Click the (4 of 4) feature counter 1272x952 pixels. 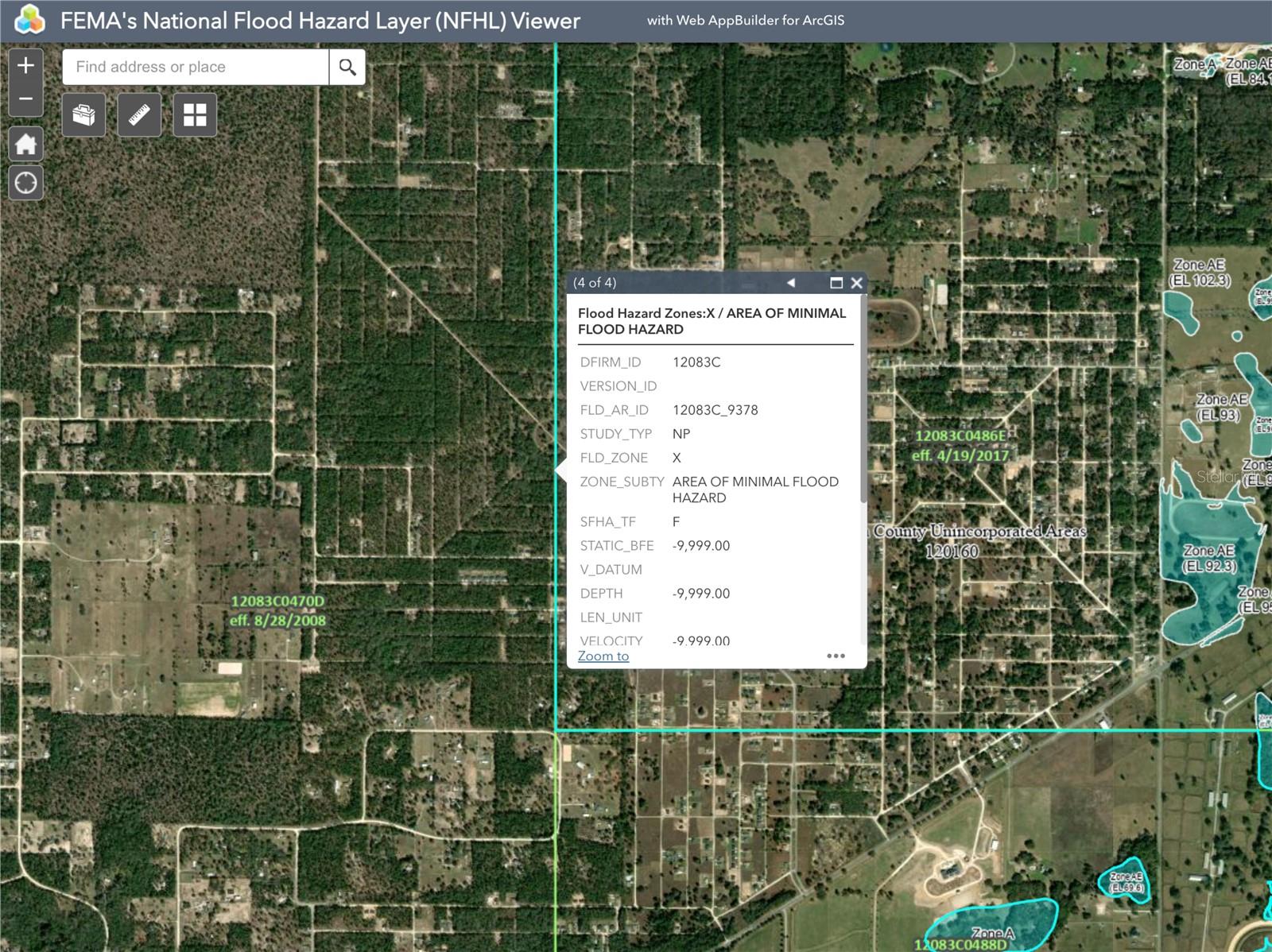point(595,283)
